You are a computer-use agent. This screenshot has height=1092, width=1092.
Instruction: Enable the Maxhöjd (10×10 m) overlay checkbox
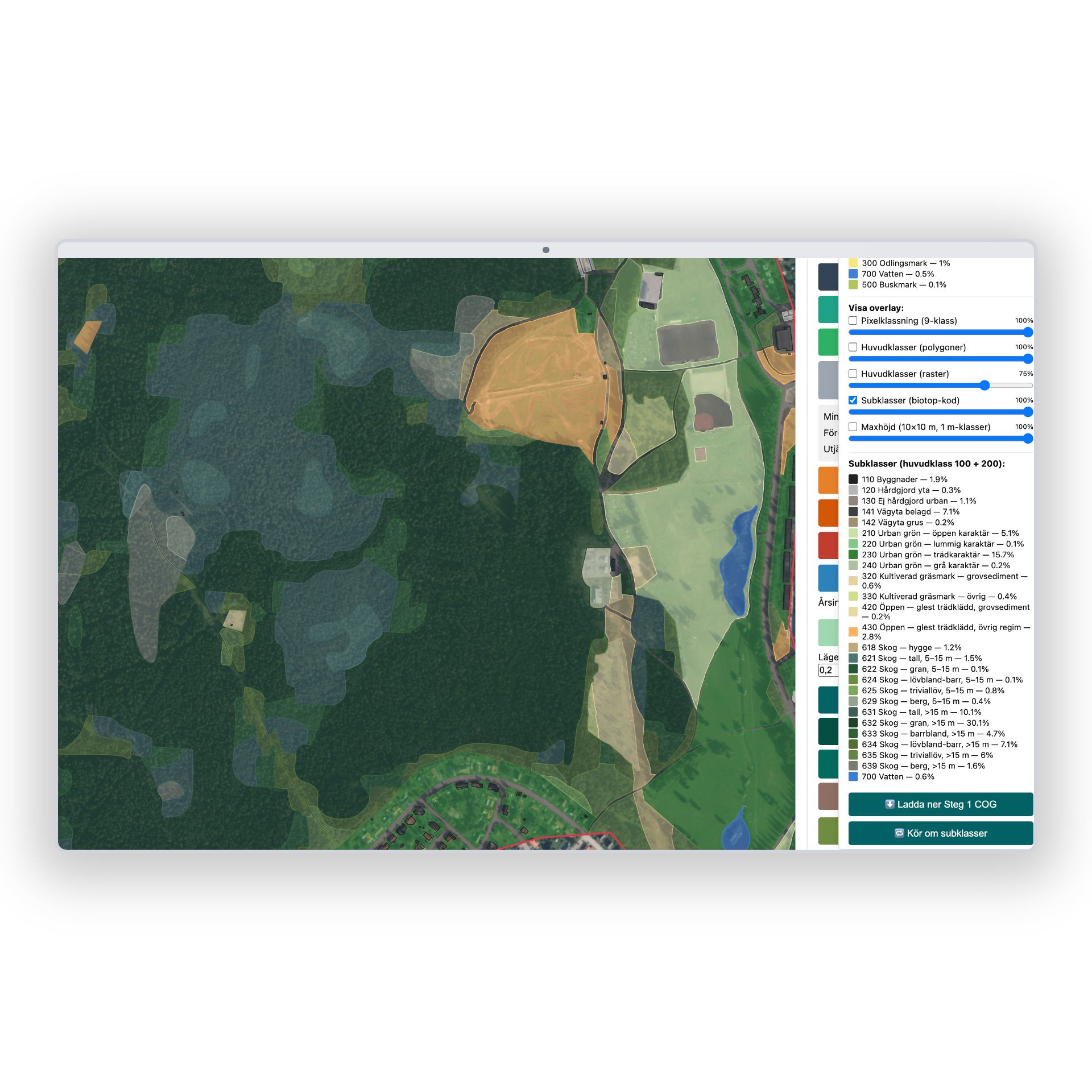click(853, 427)
